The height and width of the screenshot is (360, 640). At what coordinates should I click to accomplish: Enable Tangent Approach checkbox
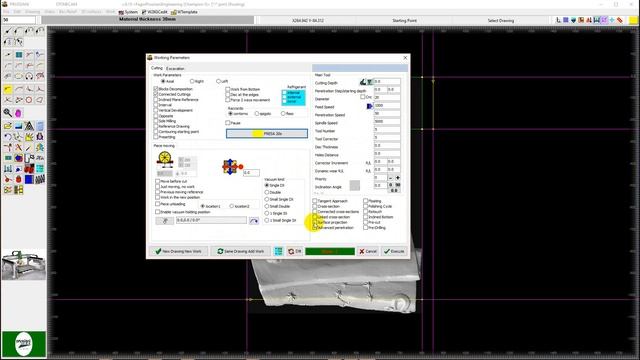click(x=315, y=201)
